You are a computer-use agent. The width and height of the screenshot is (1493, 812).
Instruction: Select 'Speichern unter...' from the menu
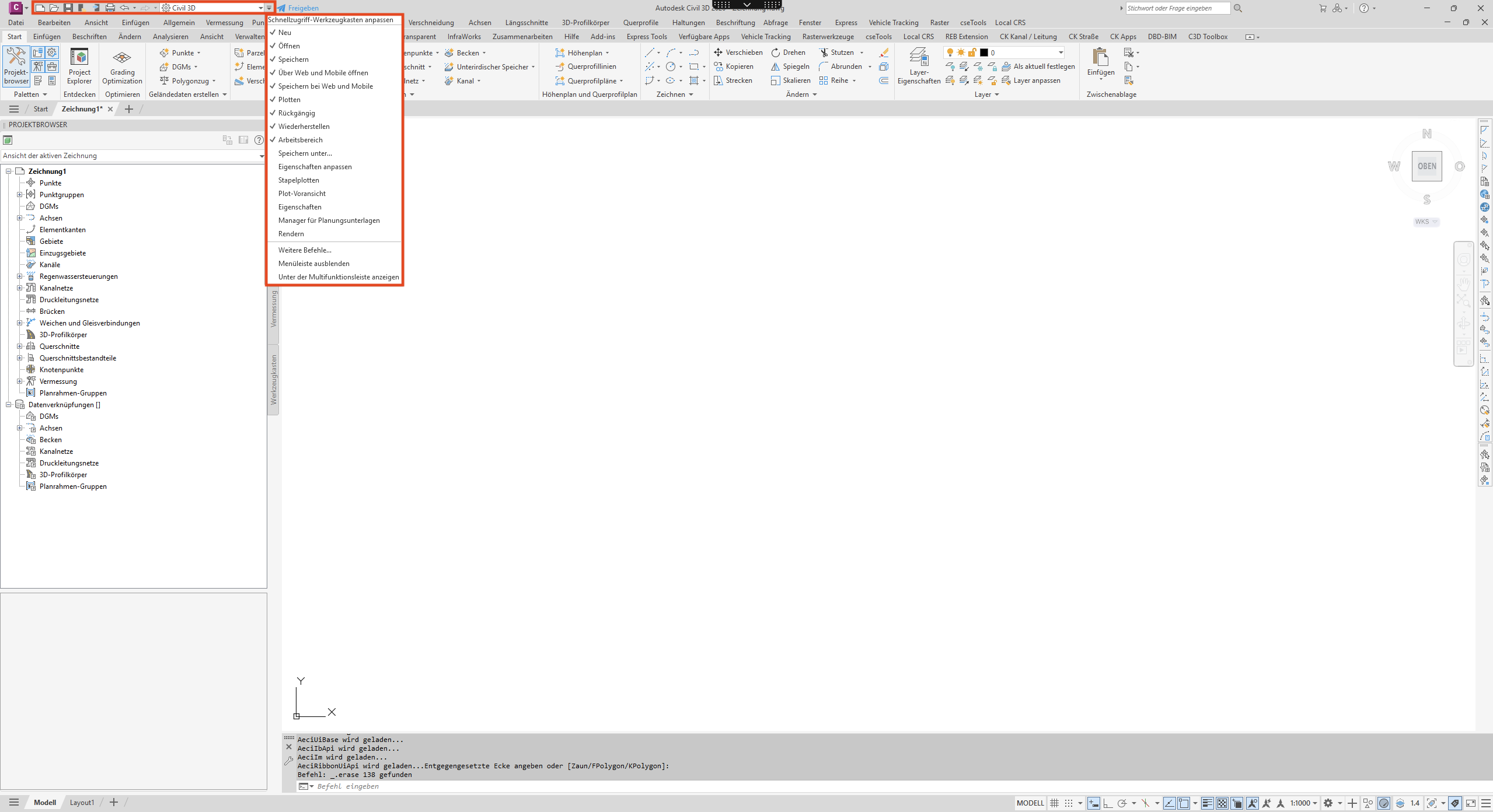(334, 153)
